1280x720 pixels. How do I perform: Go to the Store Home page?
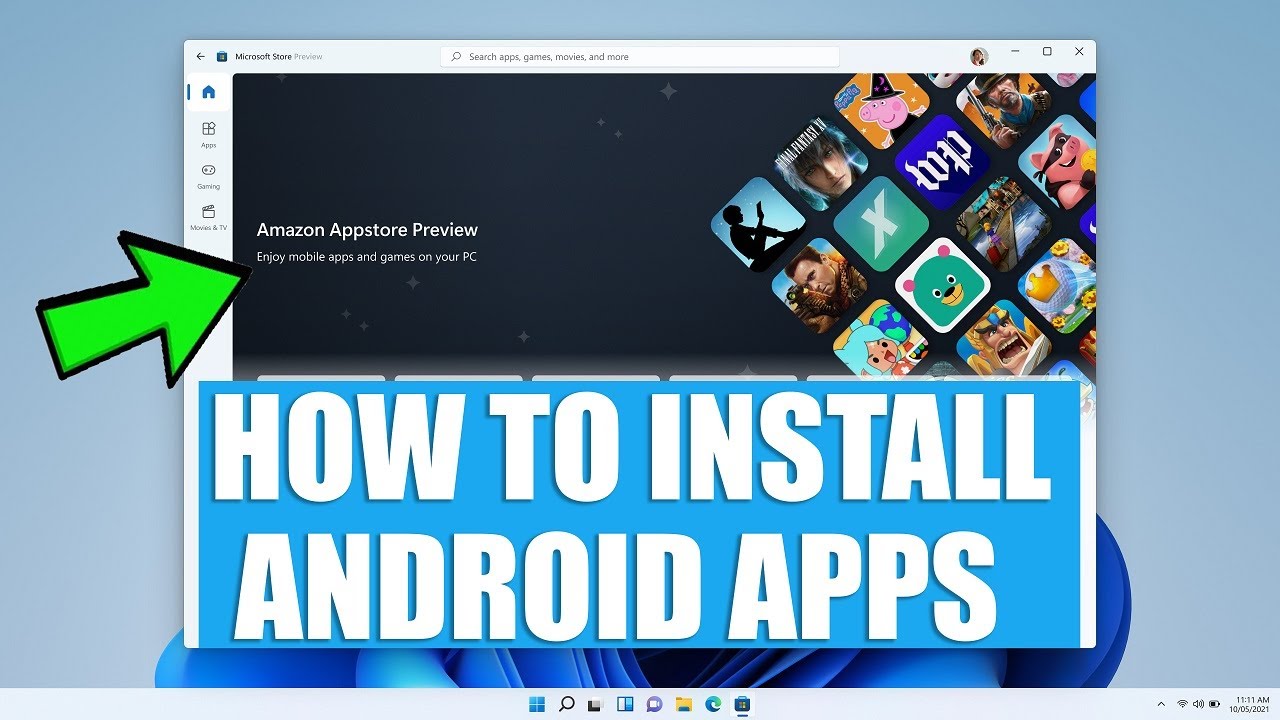pos(208,92)
